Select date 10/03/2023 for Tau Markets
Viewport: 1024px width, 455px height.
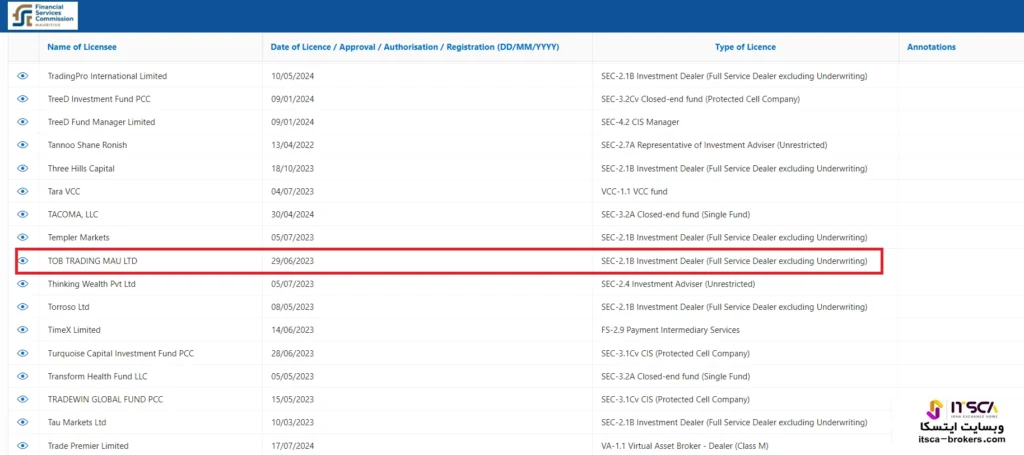[293, 422]
